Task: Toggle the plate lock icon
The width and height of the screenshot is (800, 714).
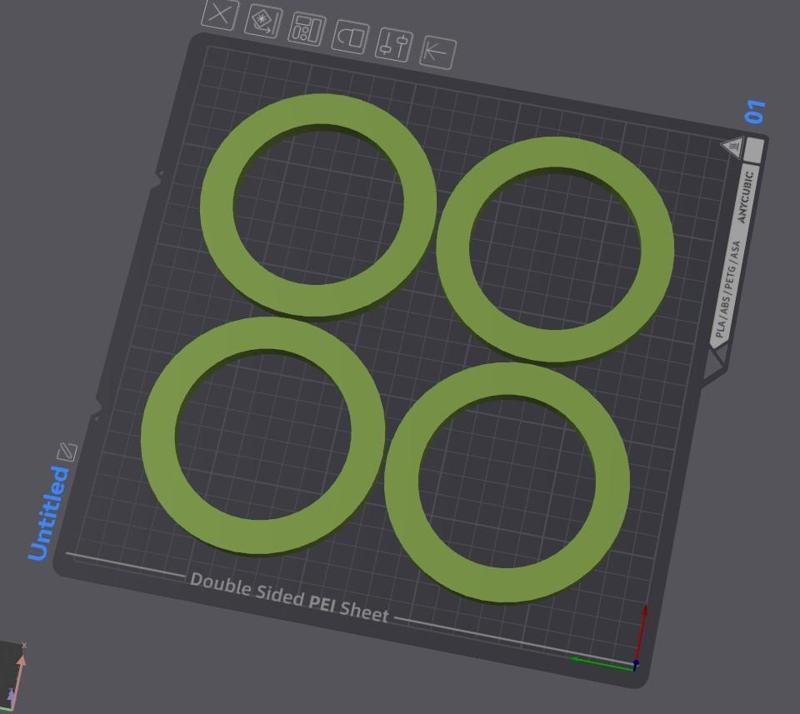Action: (x=350, y=37)
